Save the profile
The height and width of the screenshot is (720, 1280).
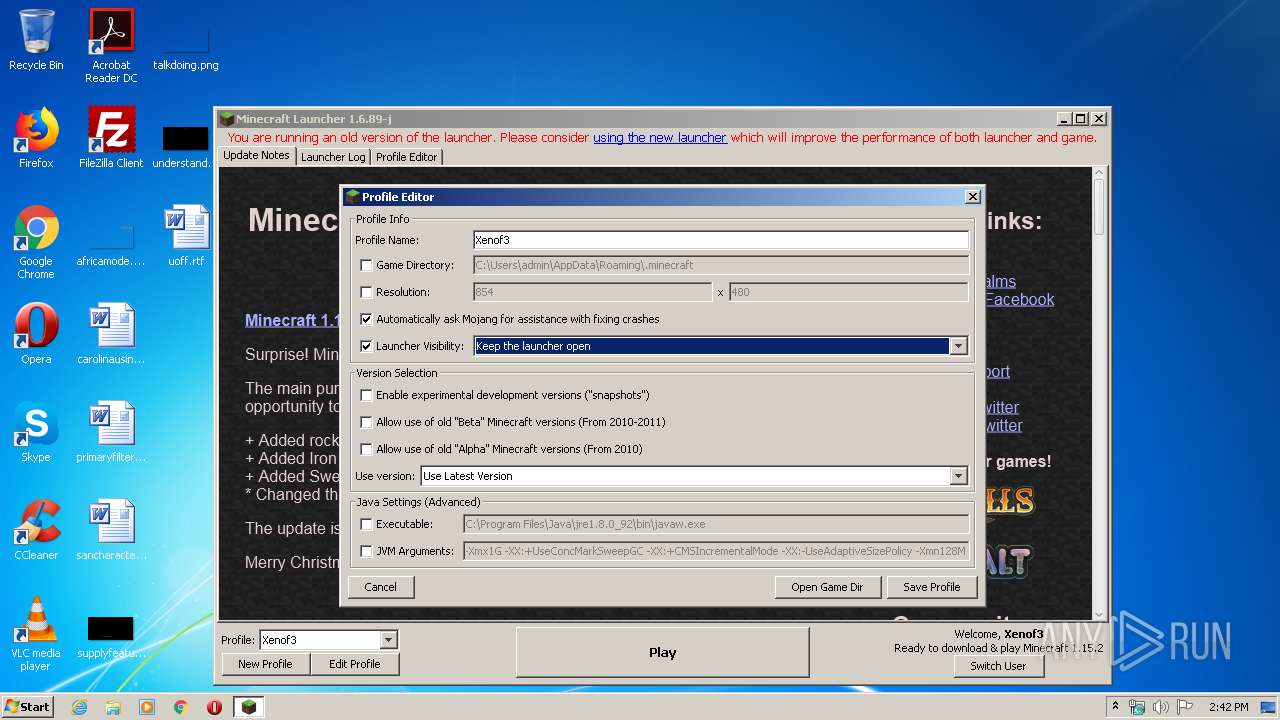tap(931, 587)
